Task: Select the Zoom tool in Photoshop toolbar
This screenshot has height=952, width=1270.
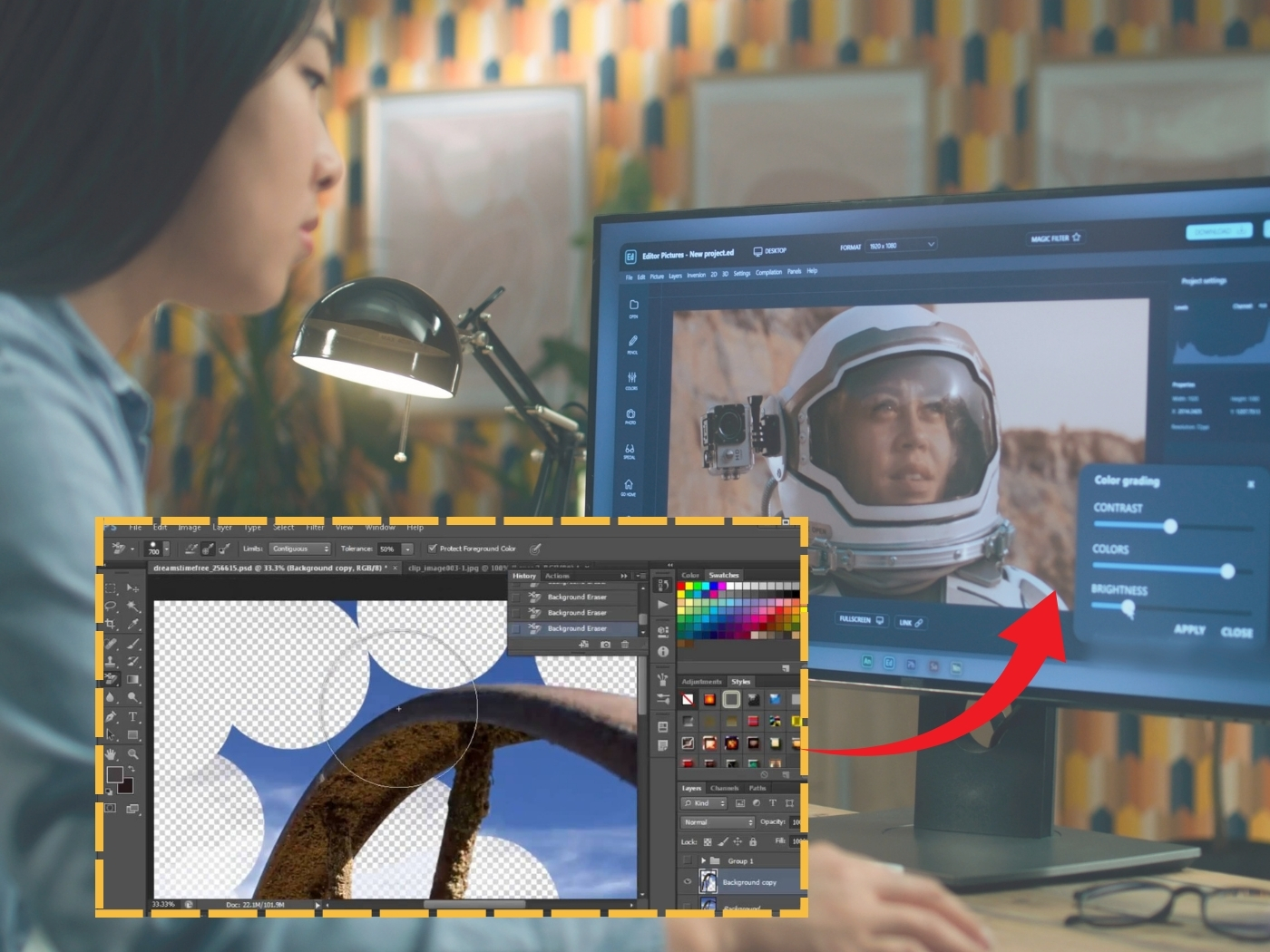Action: click(x=132, y=753)
